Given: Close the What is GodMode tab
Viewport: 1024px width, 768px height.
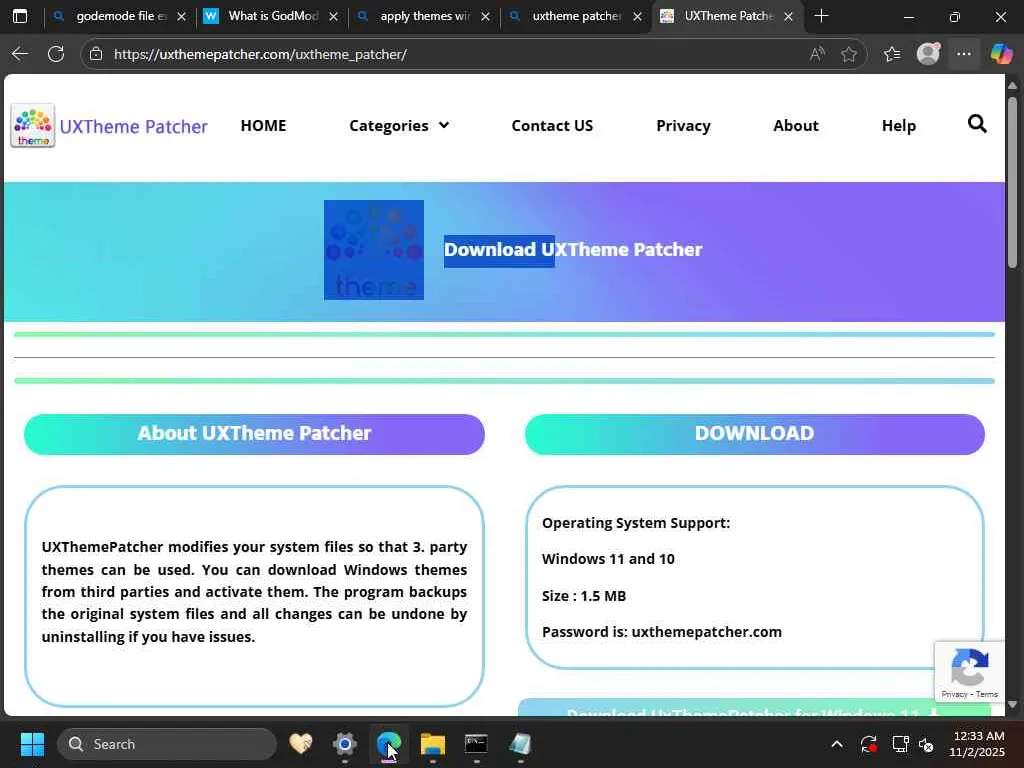Looking at the screenshot, I should pyautogui.click(x=334, y=16).
